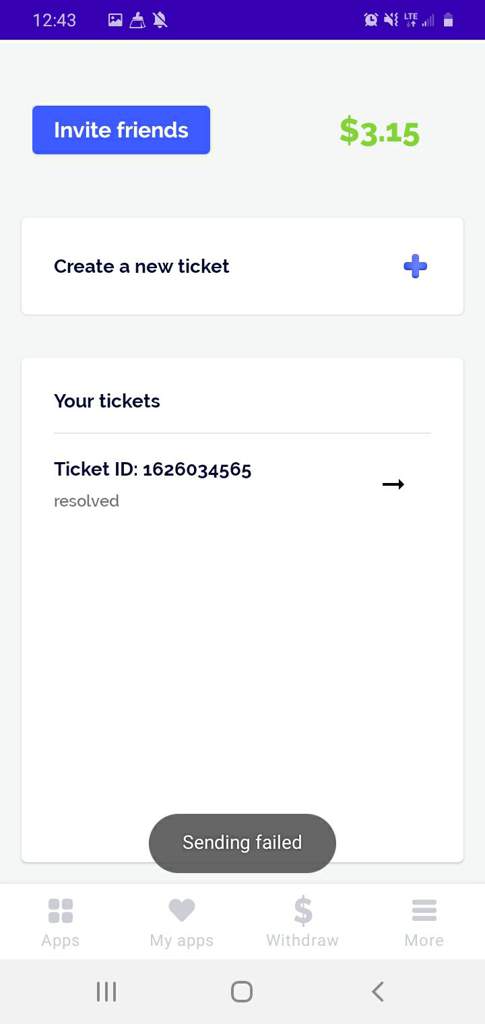This screenshot has height=1024, width=485.
Task: Open Android recent apps button
Action: [x=106, y=991]
